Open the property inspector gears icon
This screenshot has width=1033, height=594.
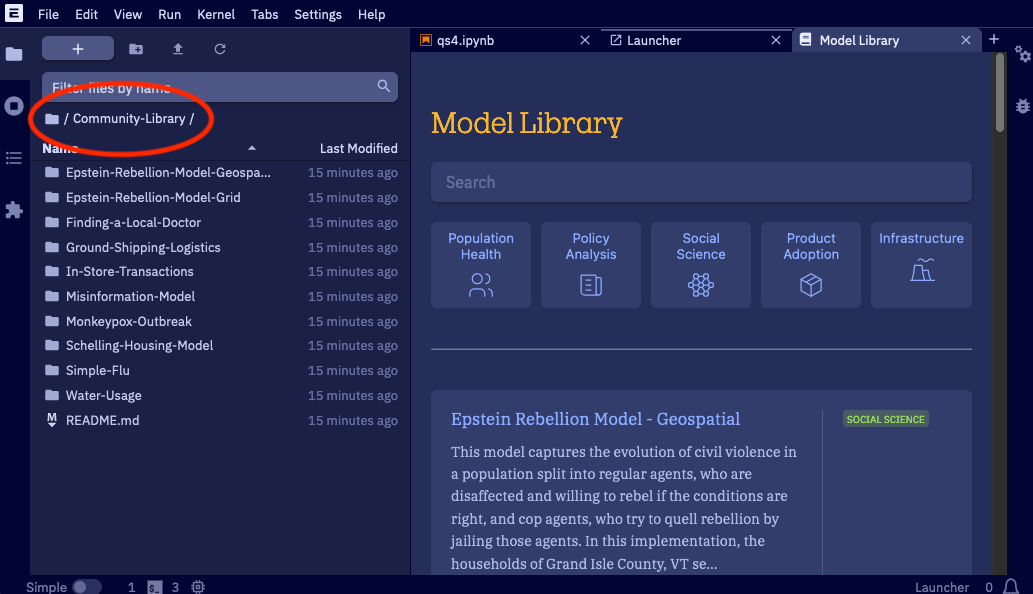(x=1022, y=54)
